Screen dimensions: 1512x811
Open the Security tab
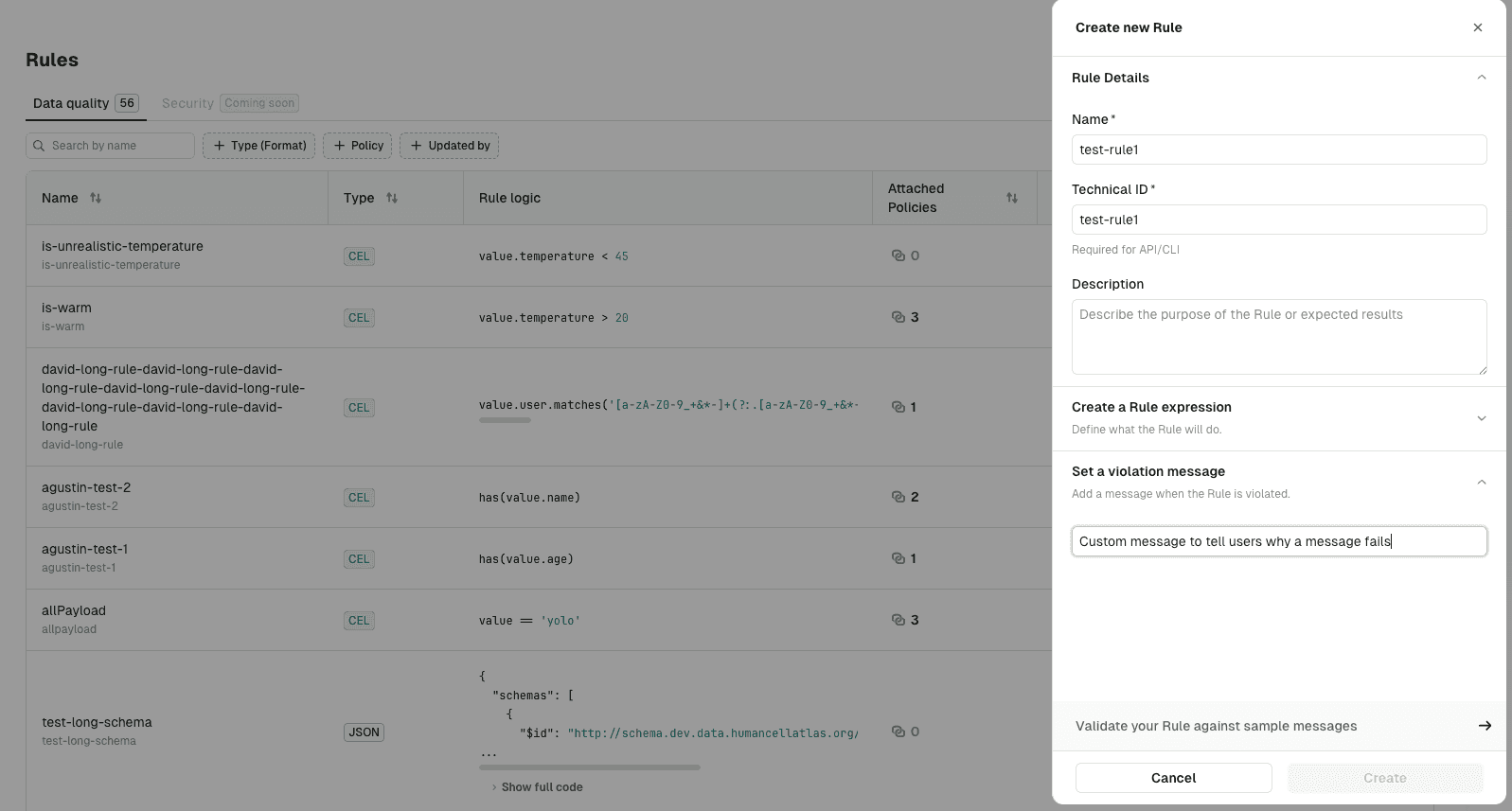point(187,103)
